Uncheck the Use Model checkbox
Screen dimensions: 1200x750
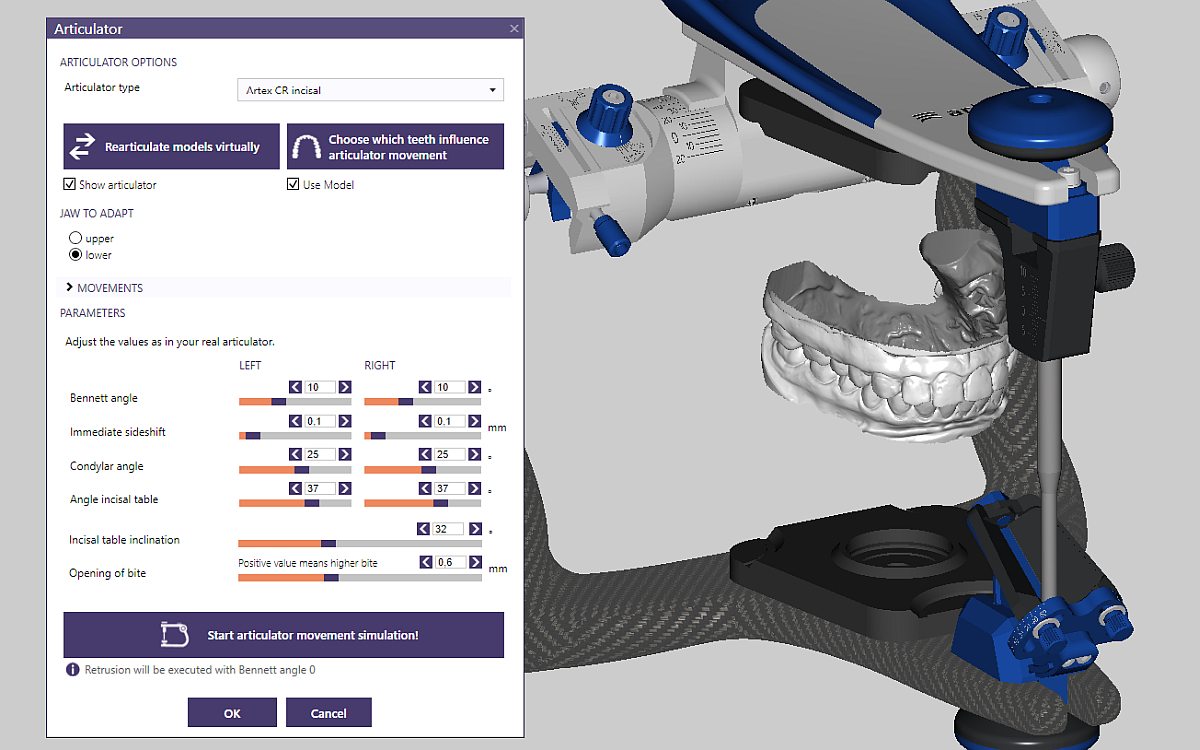click(293, 185)
